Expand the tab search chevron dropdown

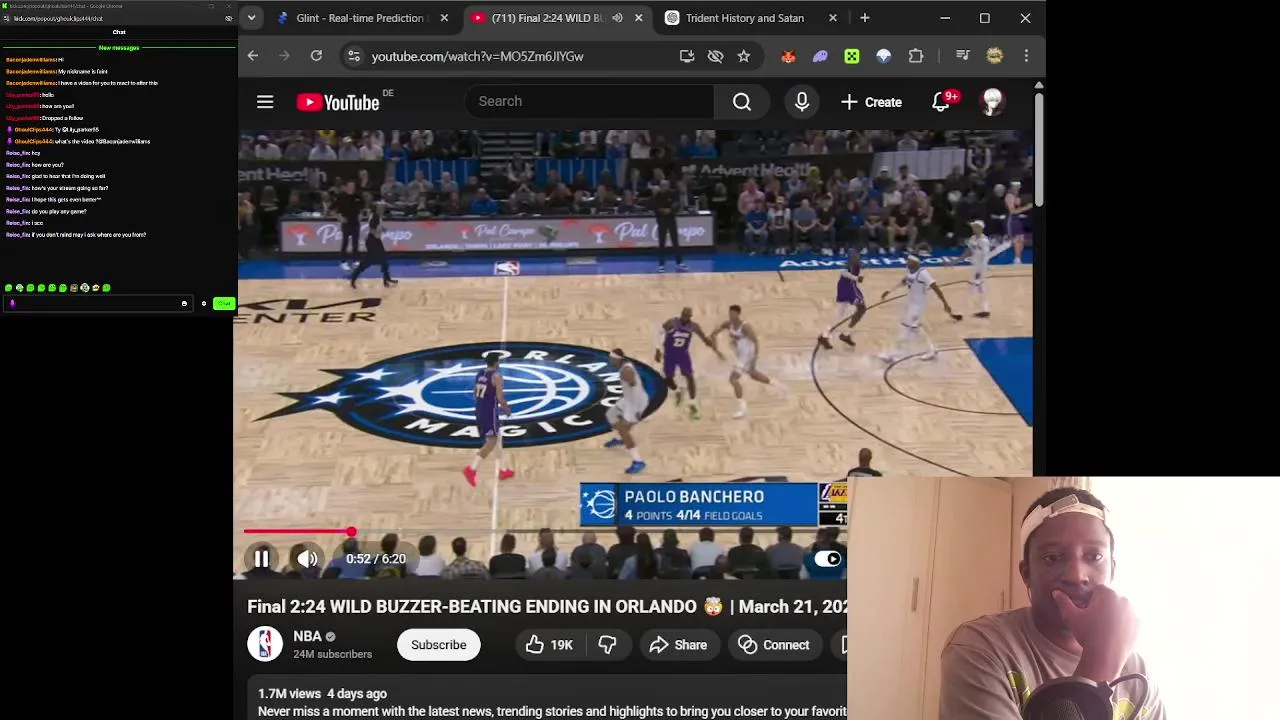[251, 18]
